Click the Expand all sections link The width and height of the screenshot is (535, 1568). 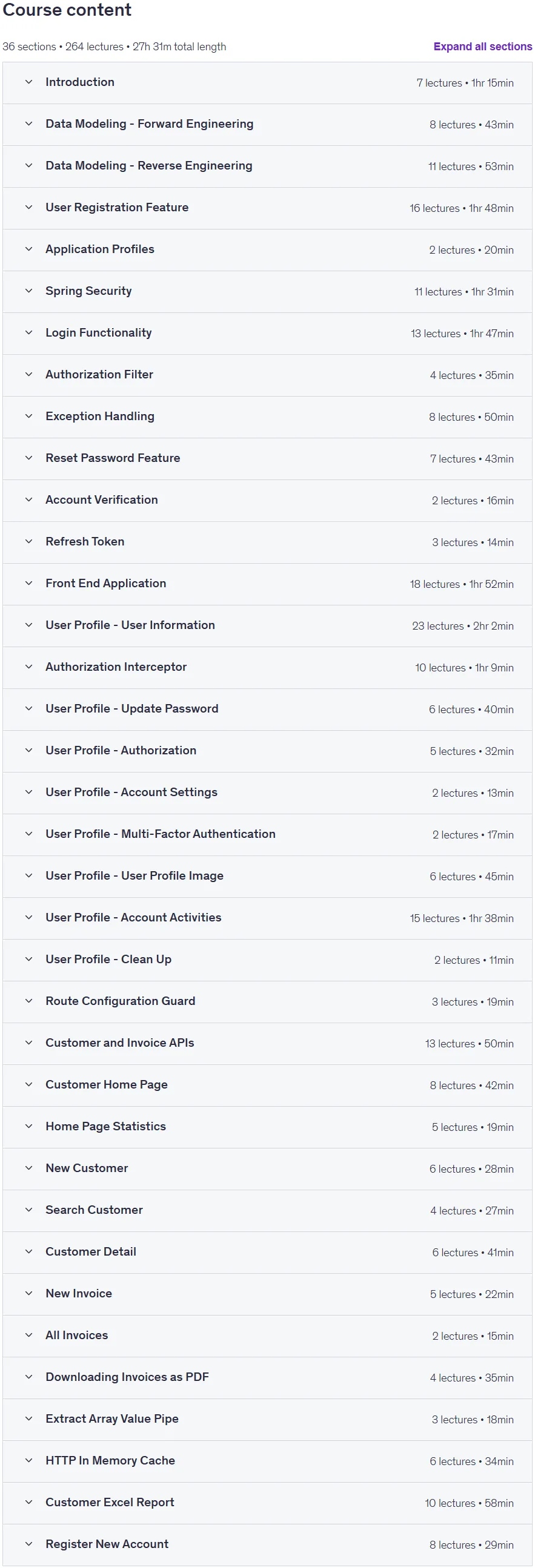(x=483, y=46)
